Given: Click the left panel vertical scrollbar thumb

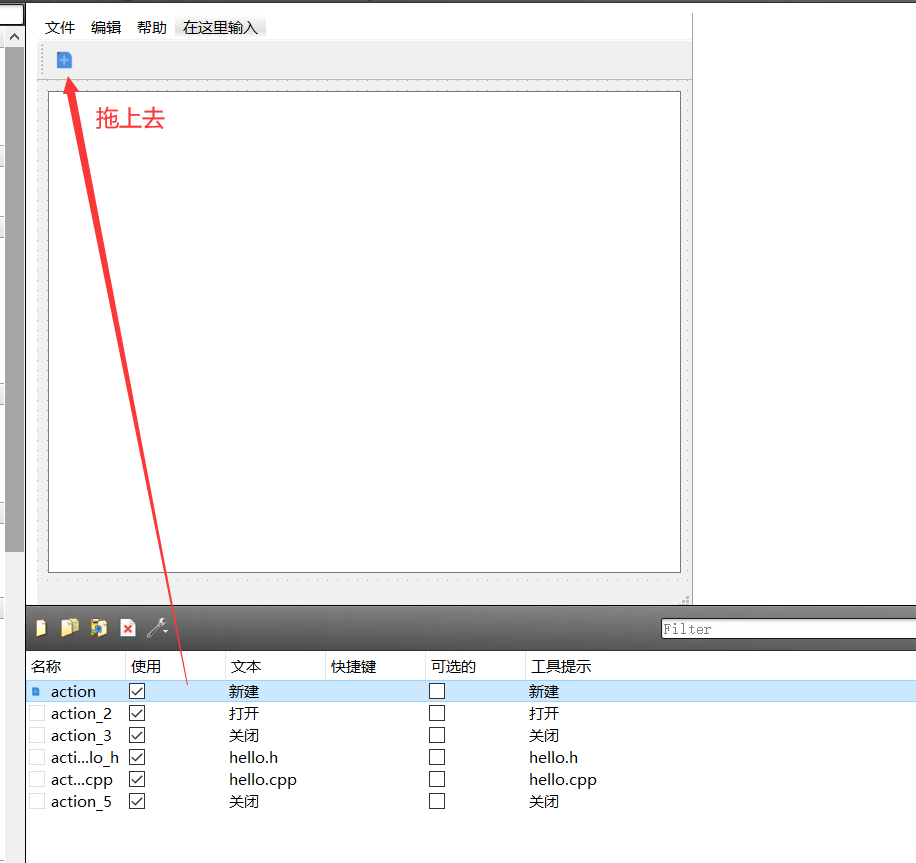Looking at the screenshot, I should click(15, 299).
